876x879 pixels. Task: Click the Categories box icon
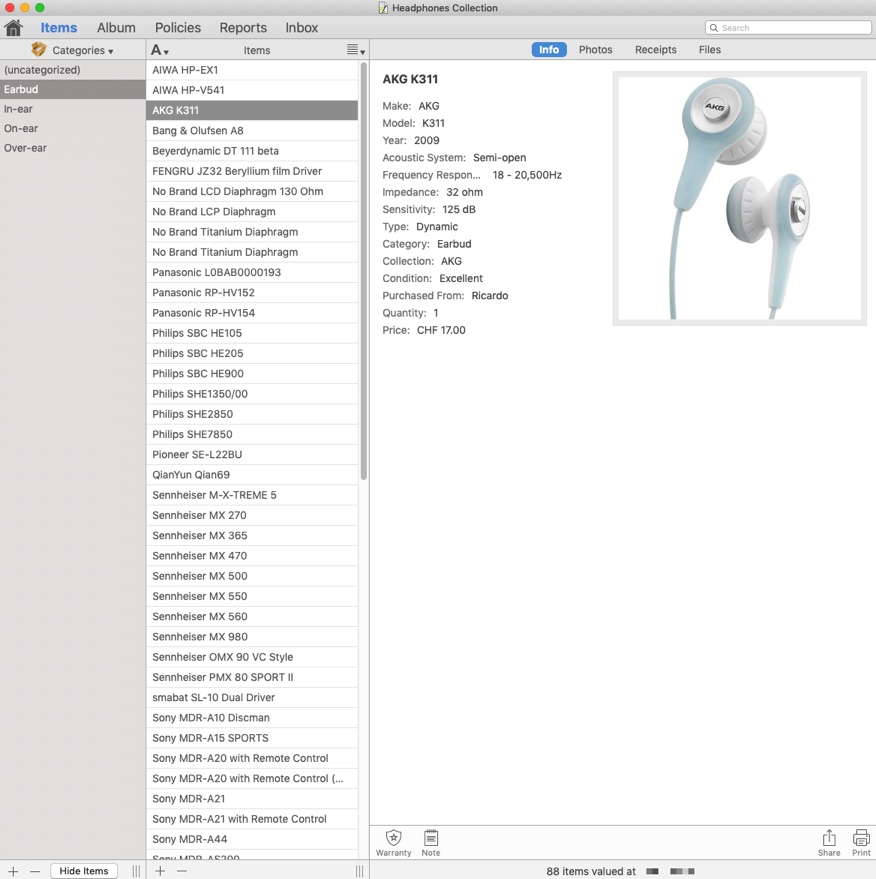click(38, 49)
